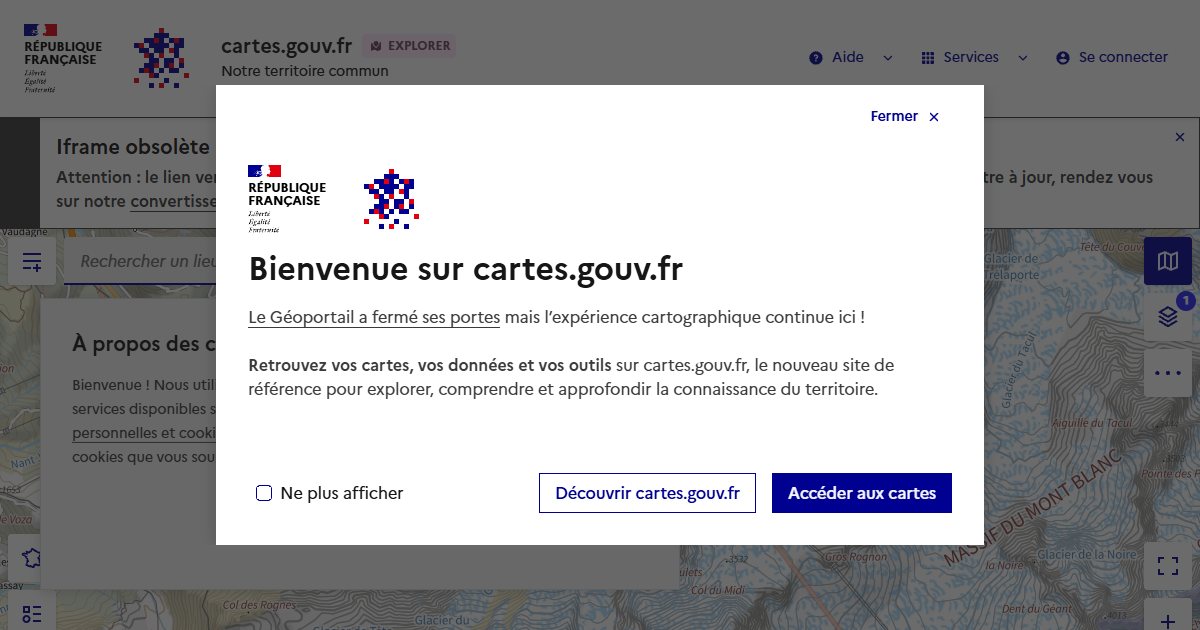The width and height of the screenshot is (1200, 630).
Task: Click the Services grid icon
Action: click(928, 58)
